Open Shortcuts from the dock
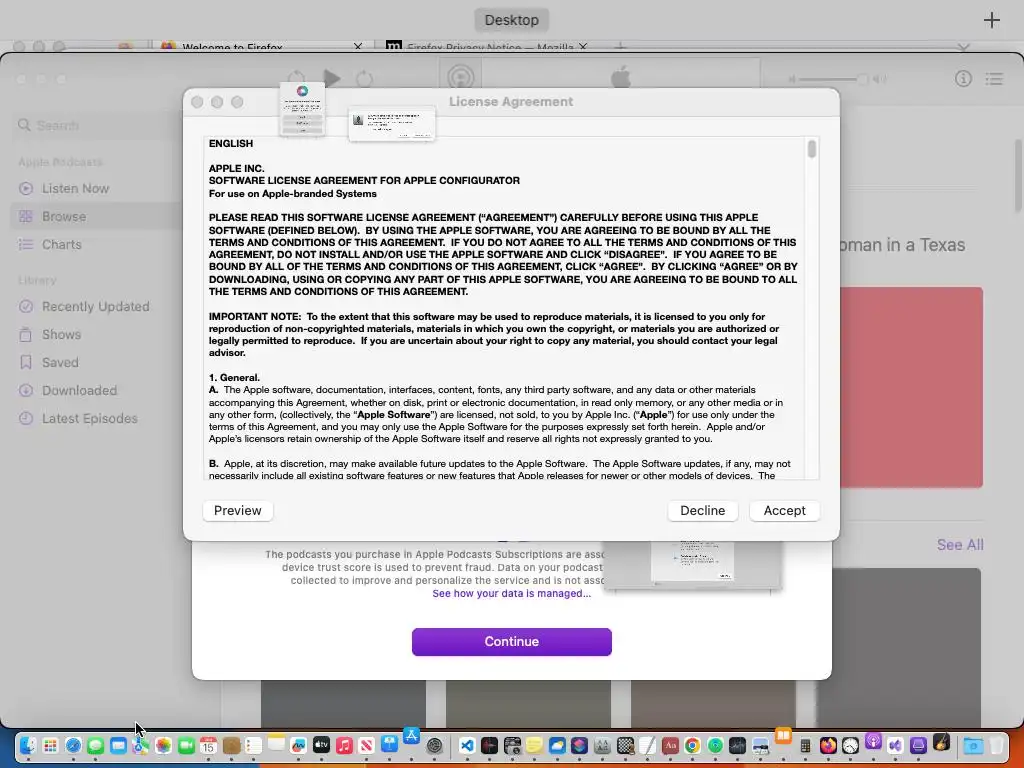Screen dimensions: 1024x768 coord(579,745)
